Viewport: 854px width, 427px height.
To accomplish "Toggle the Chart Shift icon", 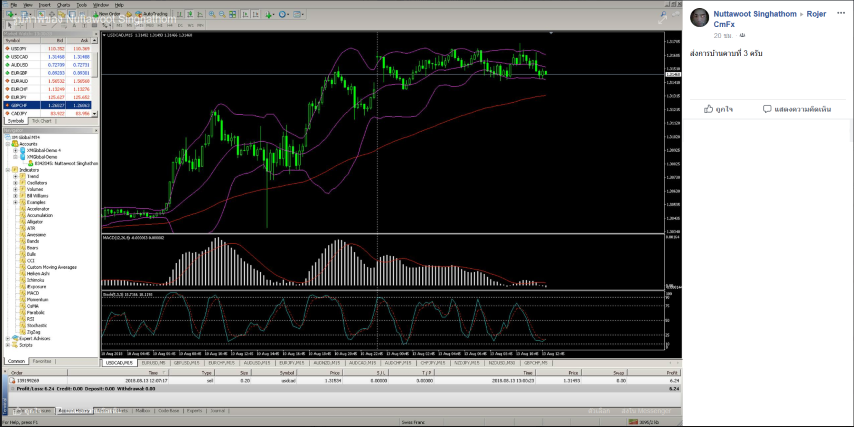I will [255, 14].
